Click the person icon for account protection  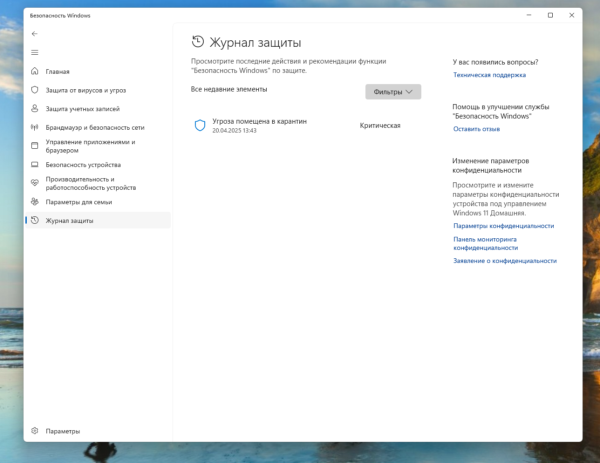34,109
